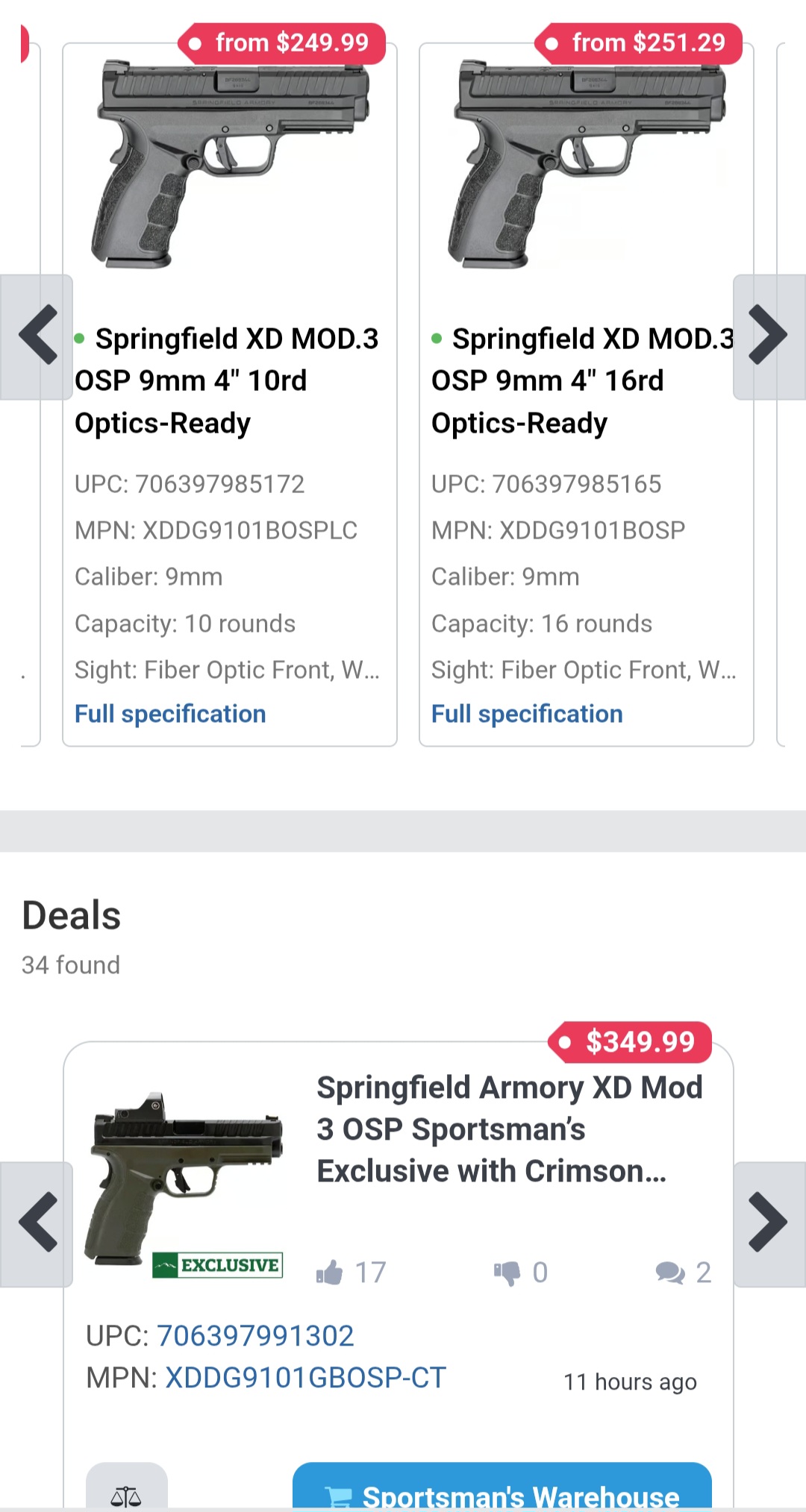The width and height of the screenshot is (806, 1512).
Task: Go to the previous product in the top carousel
Action: pos(37,336)
